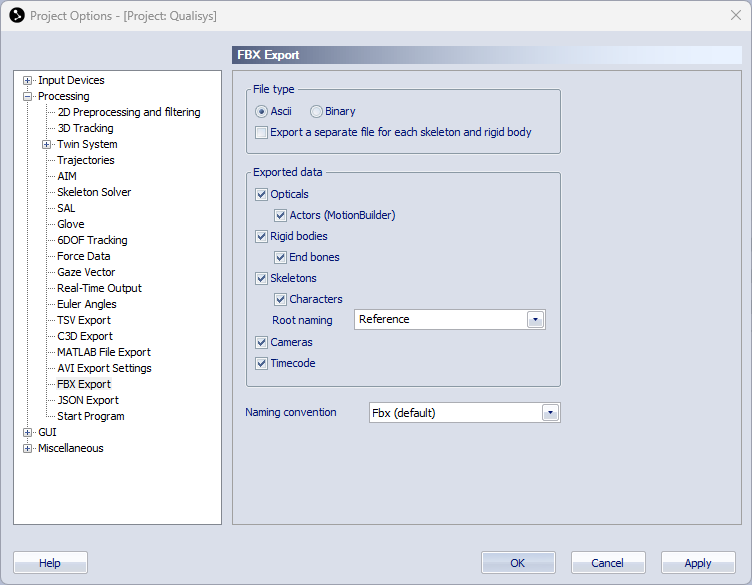Select the Ascii file type radio
The image size is (752, 585).
(261, 112)
